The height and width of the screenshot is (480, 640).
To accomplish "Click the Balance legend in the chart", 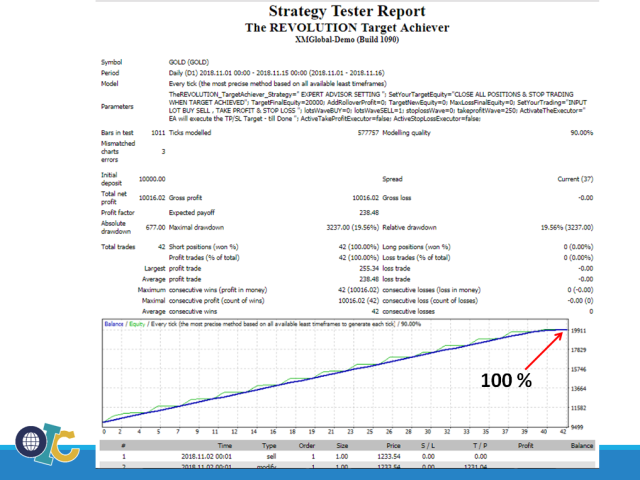I will point(114,324).
